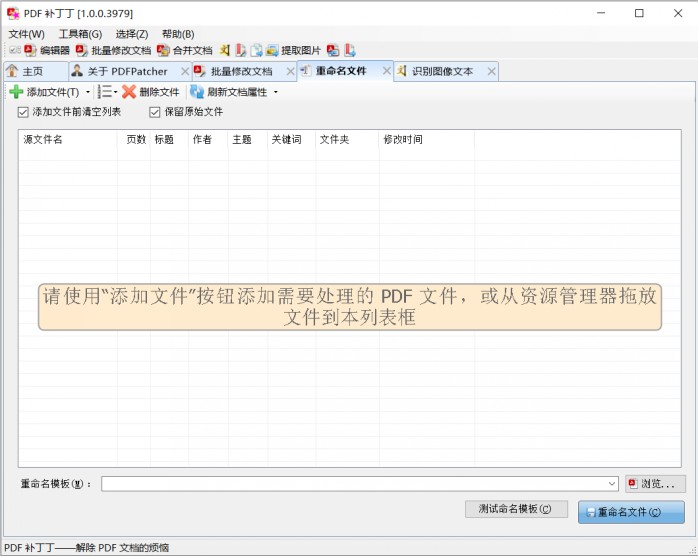Click the small checklist icon at toolbar start
The image size is (698, 556).
click(15, 50)
